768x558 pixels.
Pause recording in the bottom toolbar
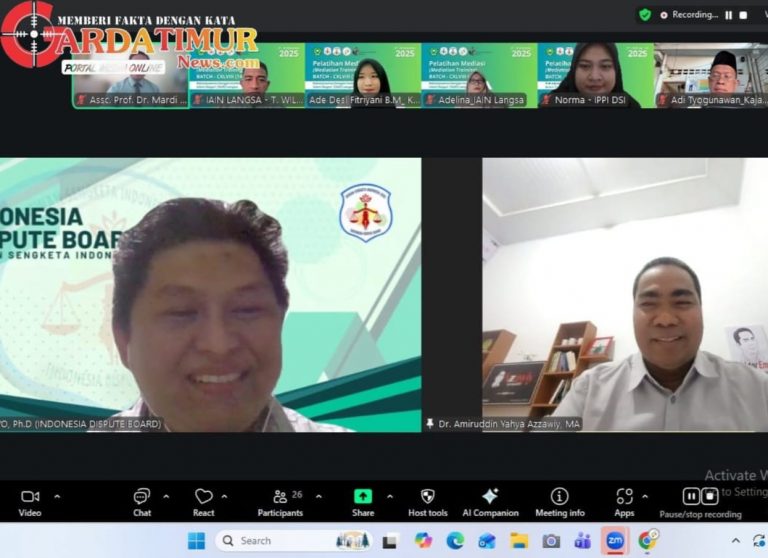pos(691,496)
